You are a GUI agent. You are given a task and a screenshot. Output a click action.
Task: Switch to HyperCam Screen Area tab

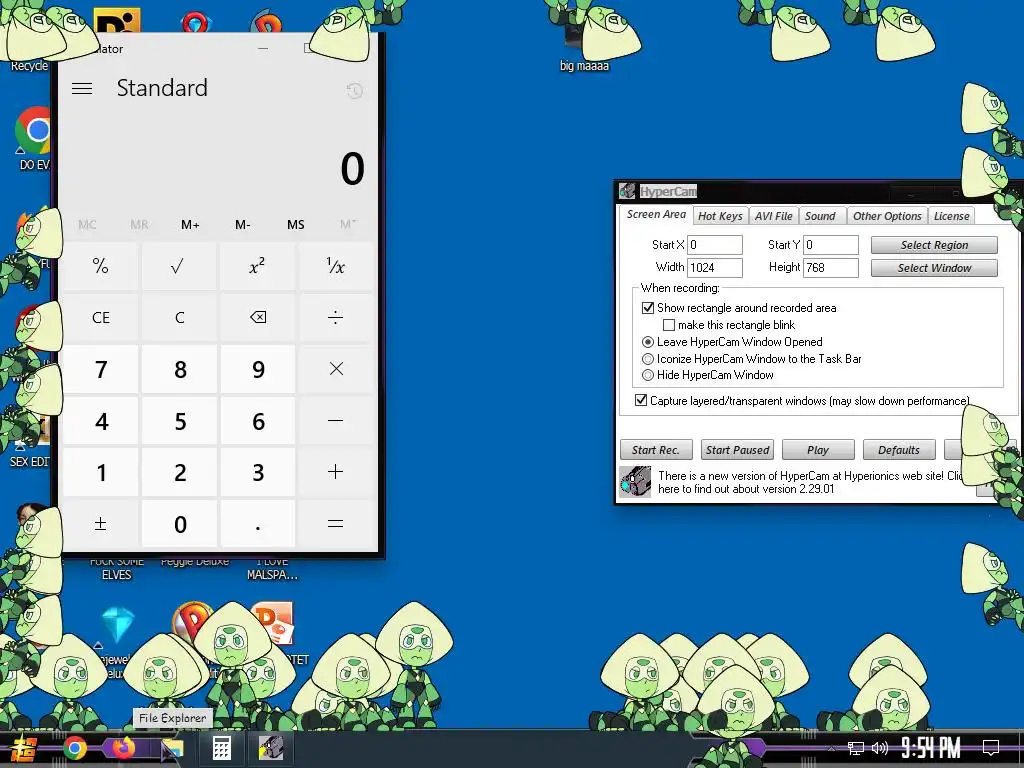tap(656, 214)
